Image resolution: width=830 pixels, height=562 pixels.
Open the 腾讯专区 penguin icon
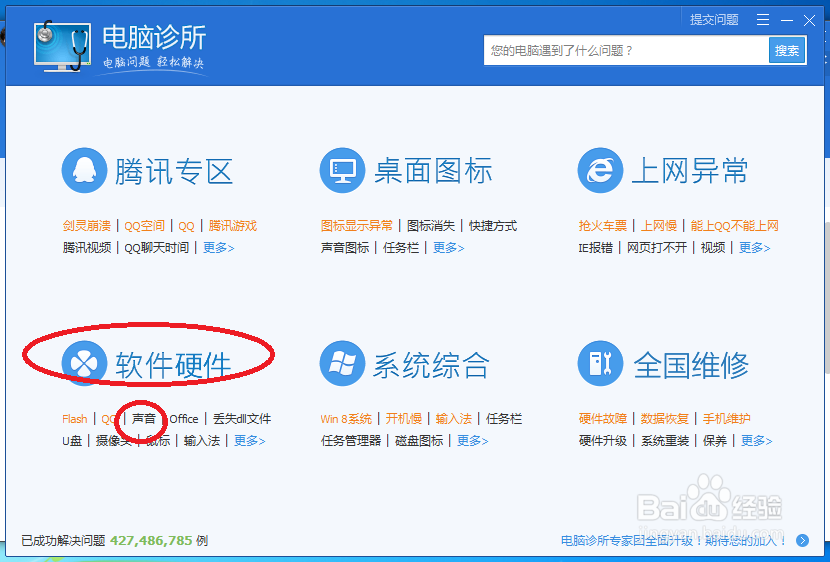click(x=84, y=170)
